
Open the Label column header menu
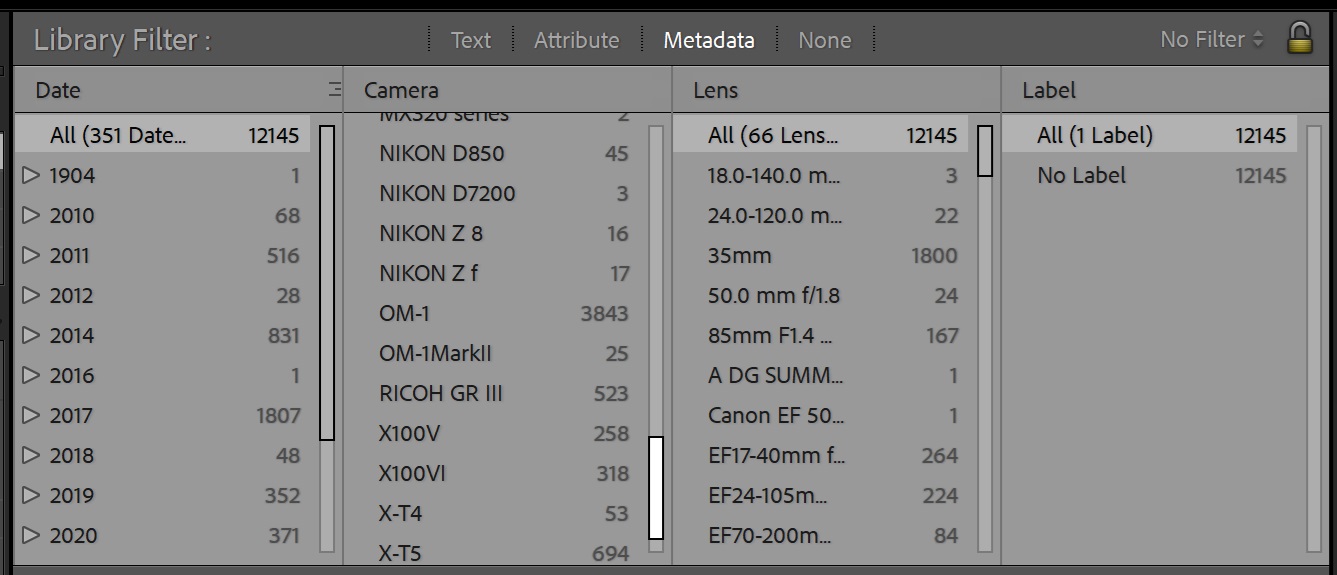point(1048,90)
